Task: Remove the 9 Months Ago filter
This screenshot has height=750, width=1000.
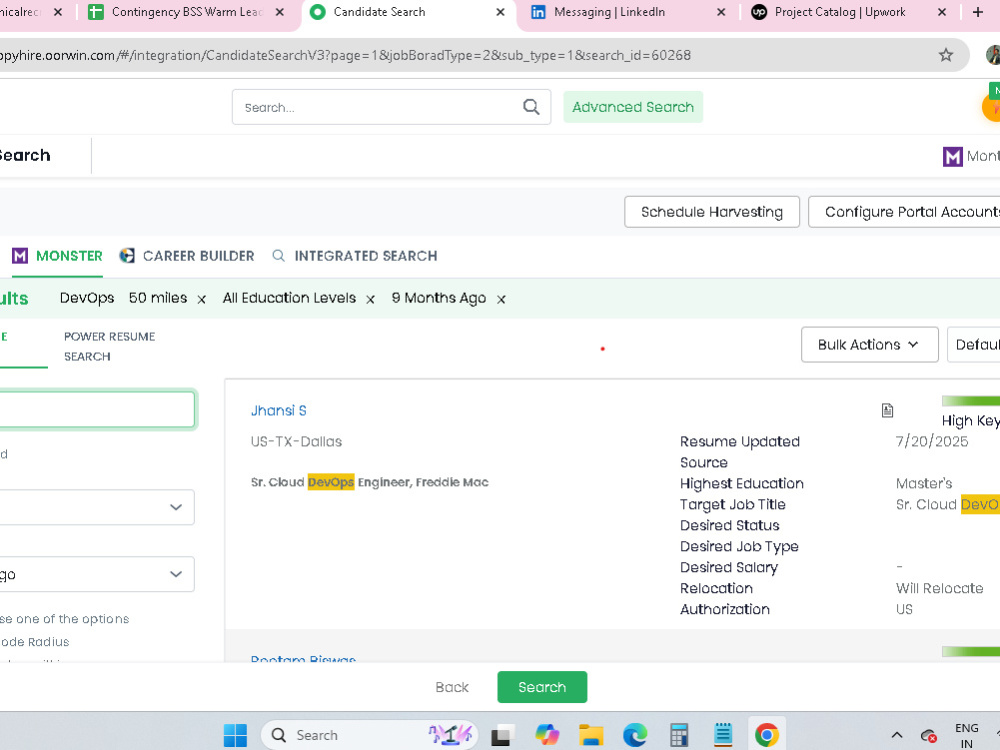Action: 501,299
